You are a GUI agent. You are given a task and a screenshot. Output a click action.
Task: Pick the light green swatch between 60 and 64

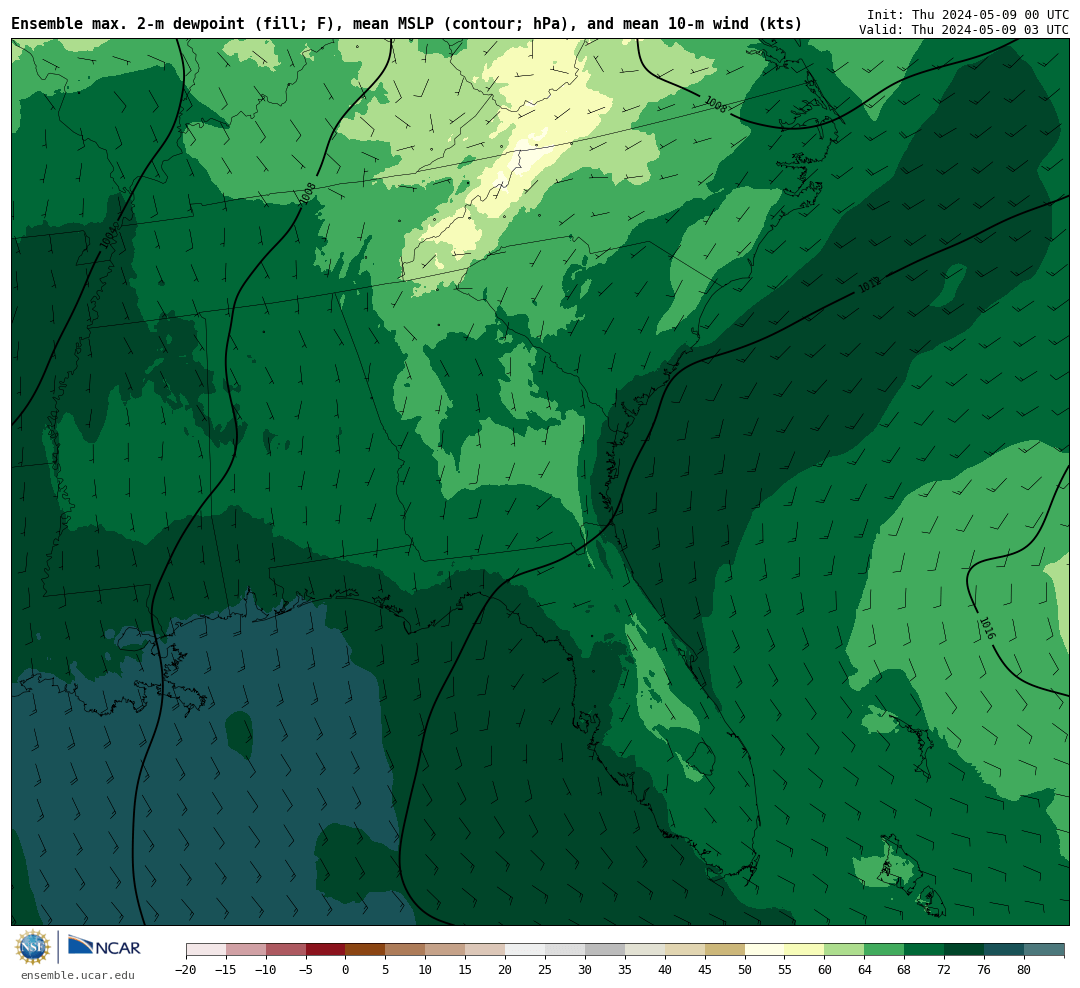(x=845, y=950)
